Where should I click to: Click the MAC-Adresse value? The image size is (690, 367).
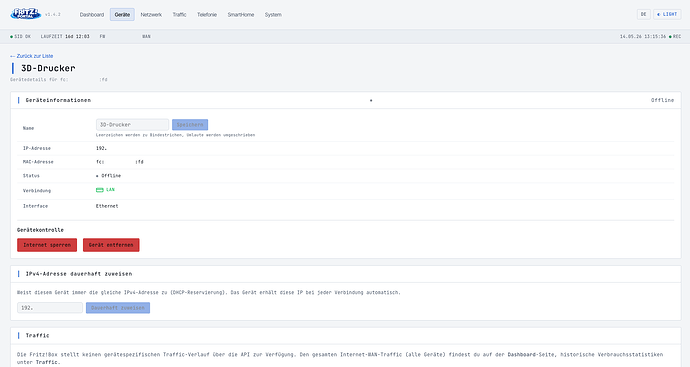[x=120, y=162]
